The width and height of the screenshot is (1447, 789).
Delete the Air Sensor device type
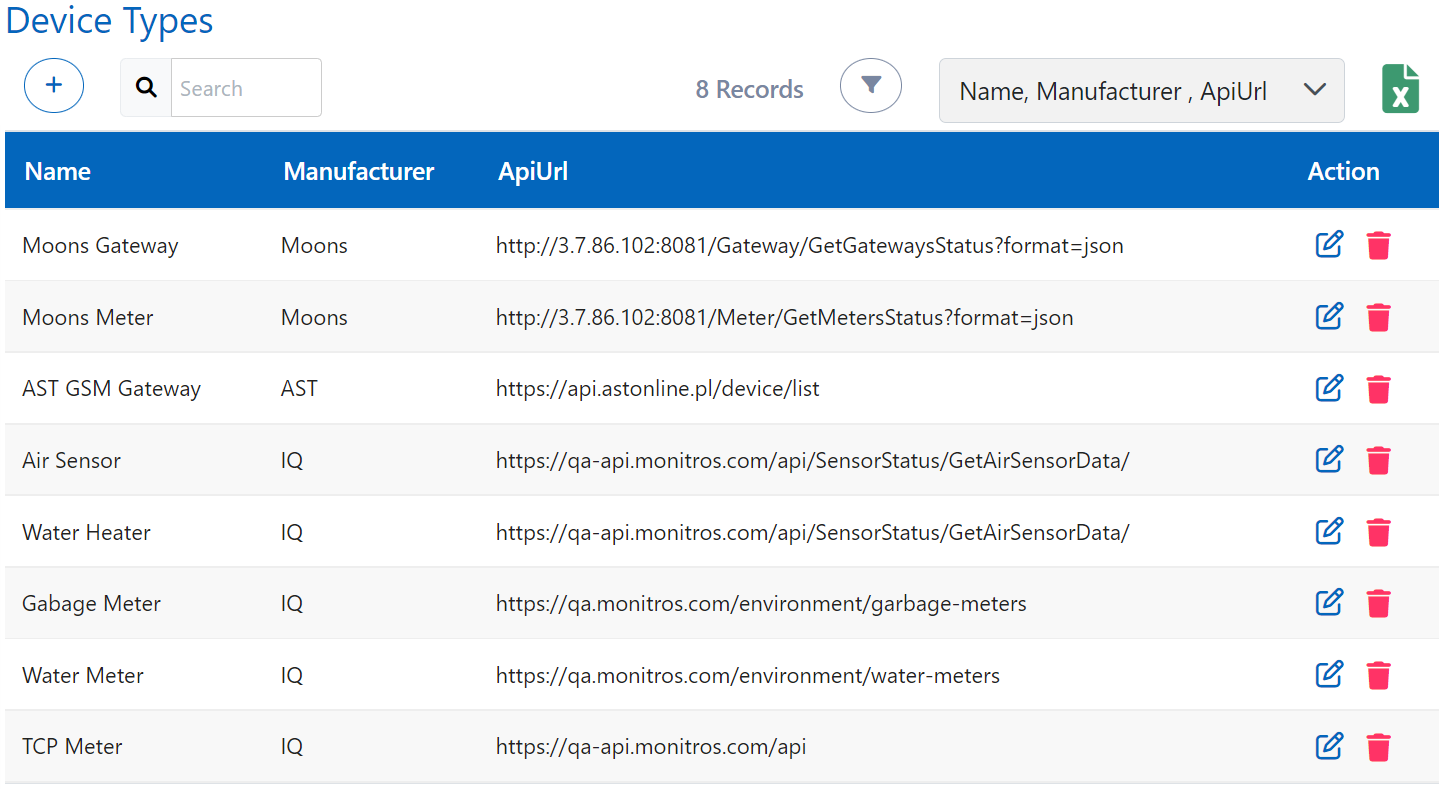click(x=1378, y=460)
